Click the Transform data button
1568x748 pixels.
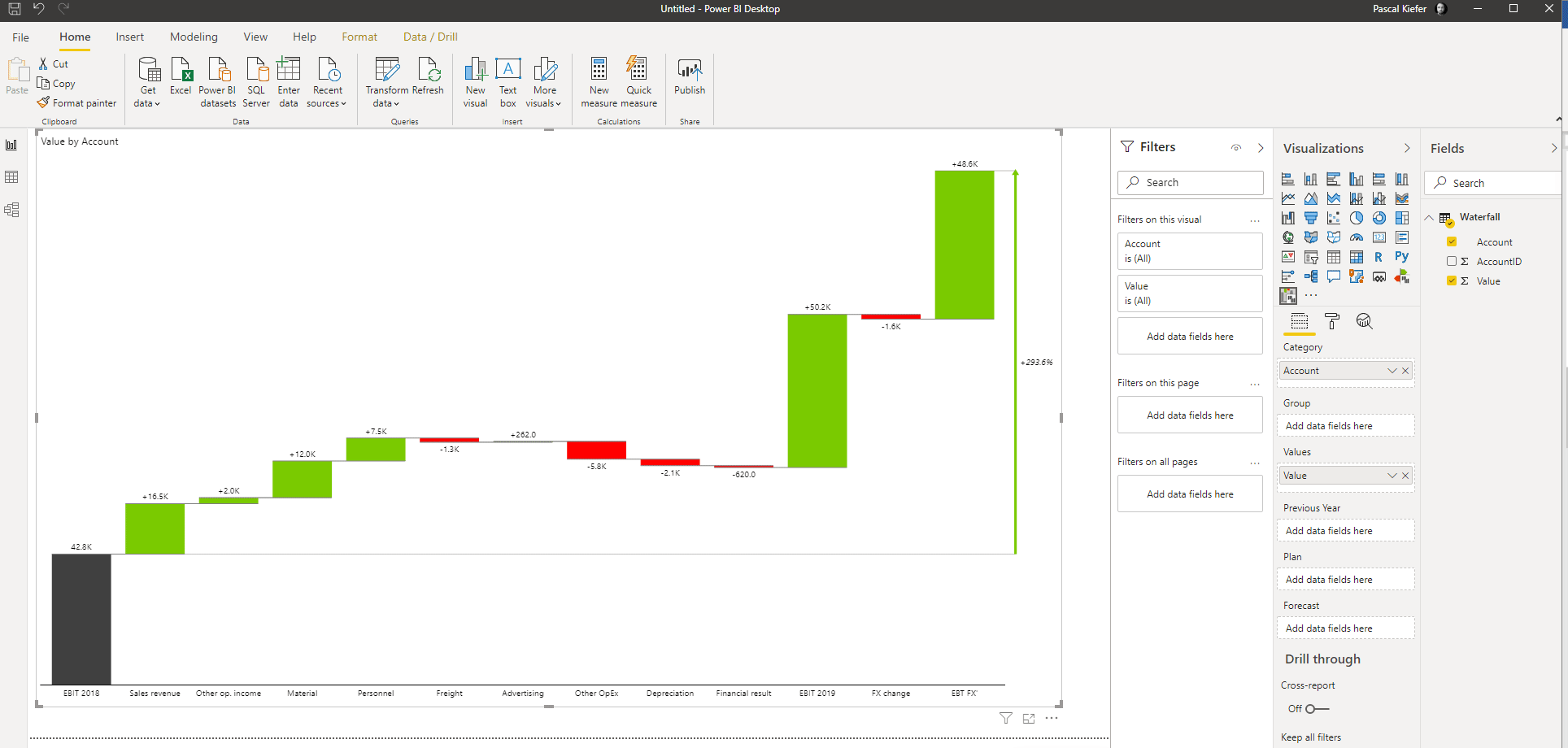pos(386,80)
